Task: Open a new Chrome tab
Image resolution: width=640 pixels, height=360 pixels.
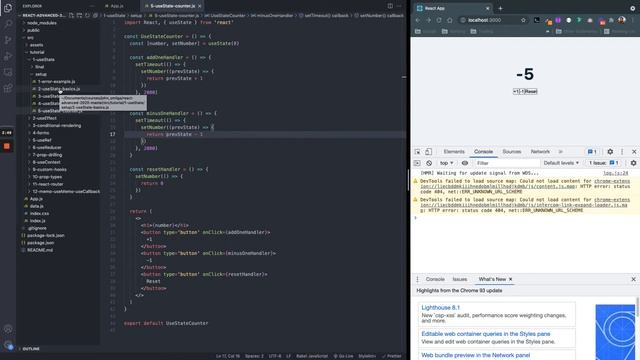Action: (500, 8)
